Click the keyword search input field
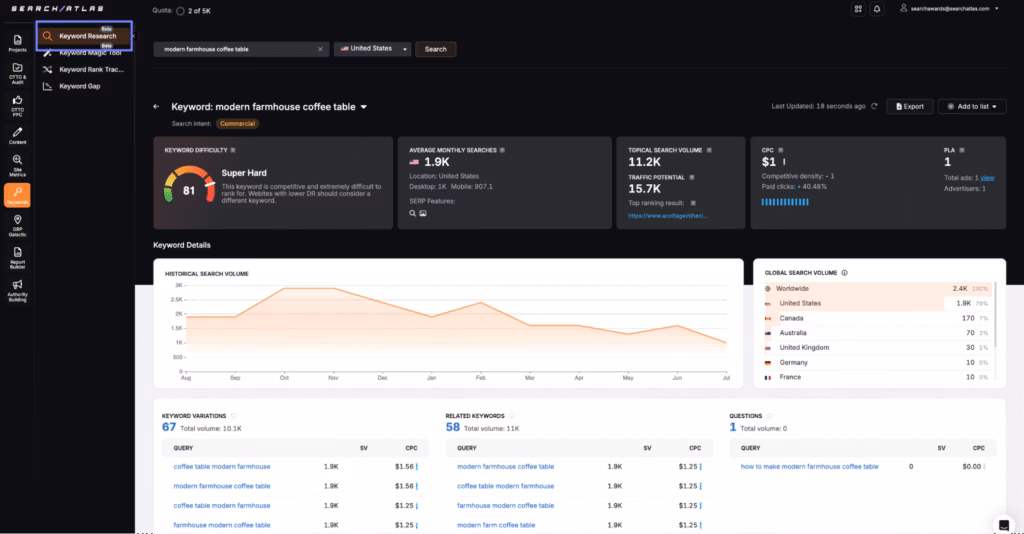Image resolution: width=1024 pixels, height=534 pixels. click(236, 48)
